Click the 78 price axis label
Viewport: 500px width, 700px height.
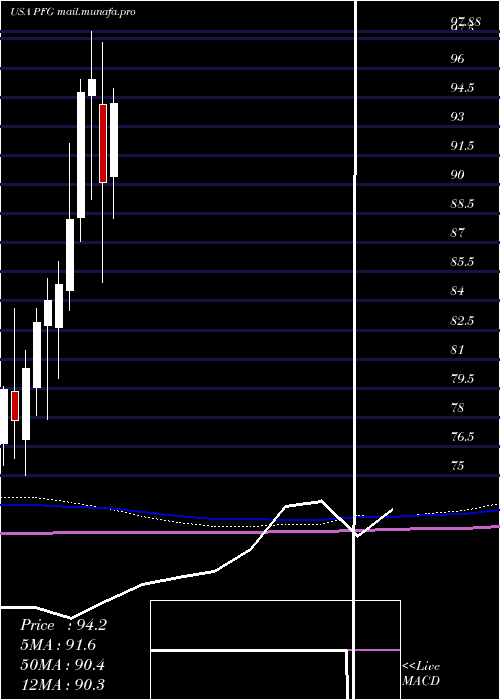[458, 408]
